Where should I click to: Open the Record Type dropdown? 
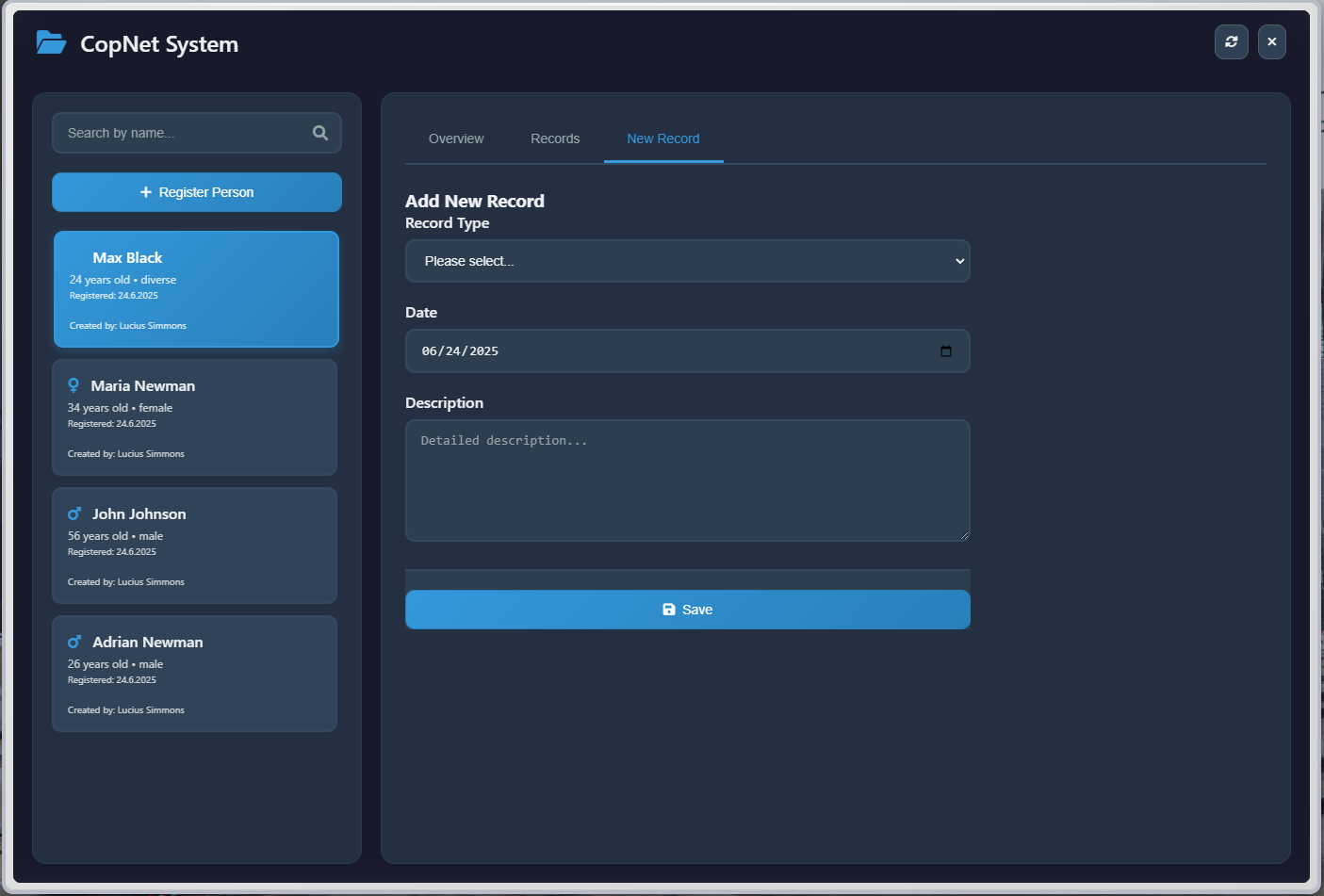tap(687, 261)
